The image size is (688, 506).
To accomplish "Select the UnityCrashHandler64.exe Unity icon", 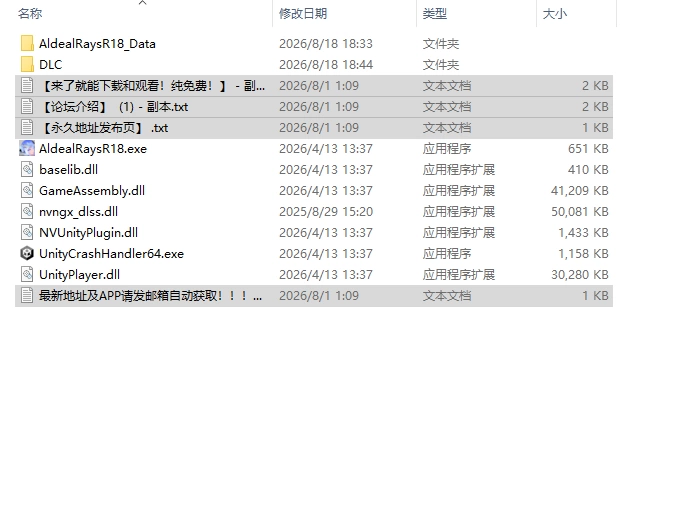I will click(x=27, y=254).
